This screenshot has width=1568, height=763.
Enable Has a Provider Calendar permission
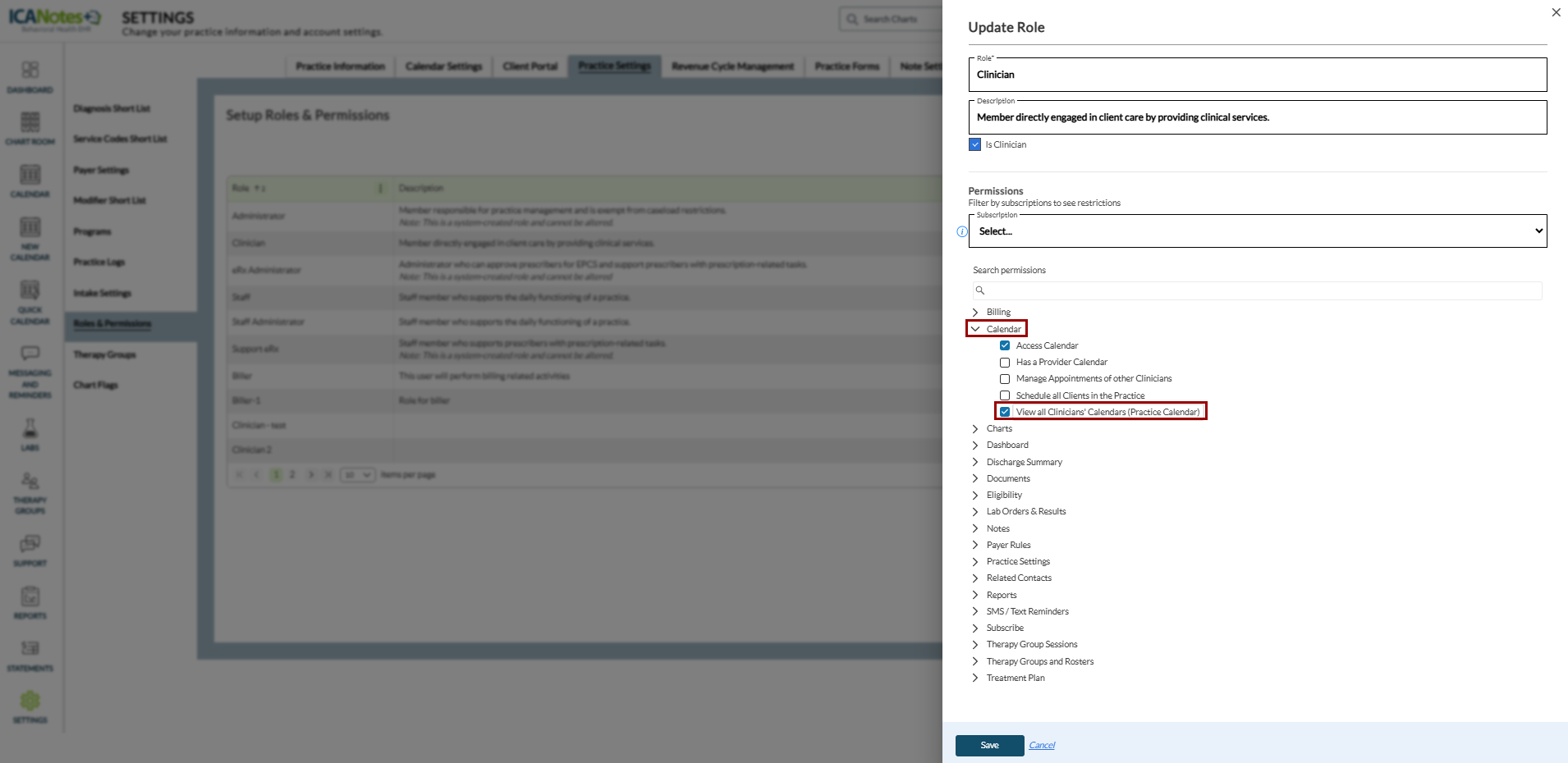point(1005,362)
